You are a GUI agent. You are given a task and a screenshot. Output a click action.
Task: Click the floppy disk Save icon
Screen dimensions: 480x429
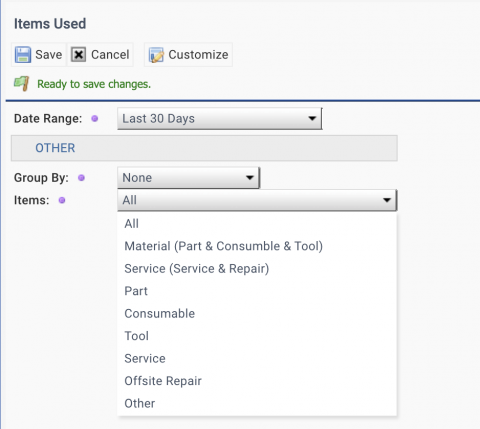pos(23,55)
